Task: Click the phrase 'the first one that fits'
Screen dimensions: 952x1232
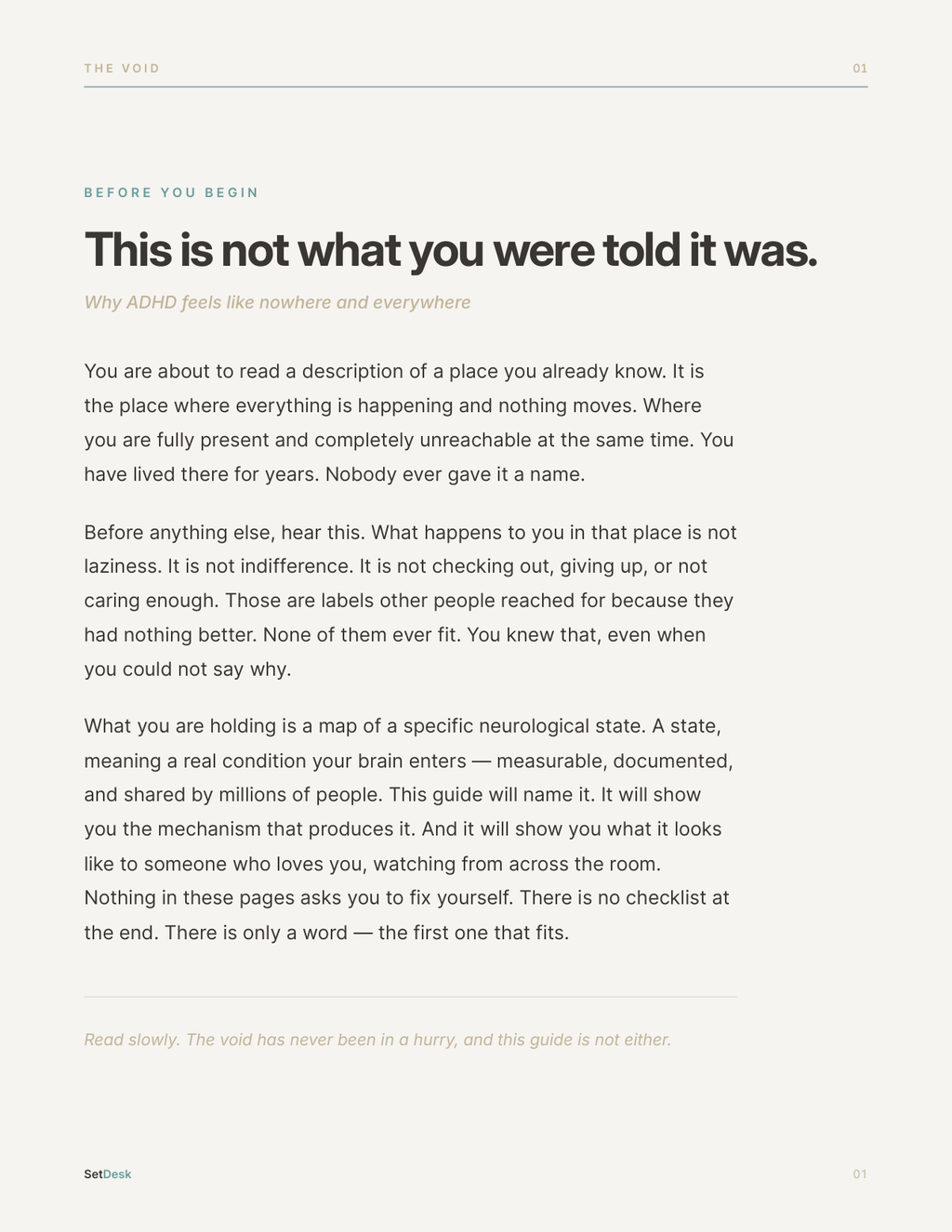Action: click(x=471, y=933)
